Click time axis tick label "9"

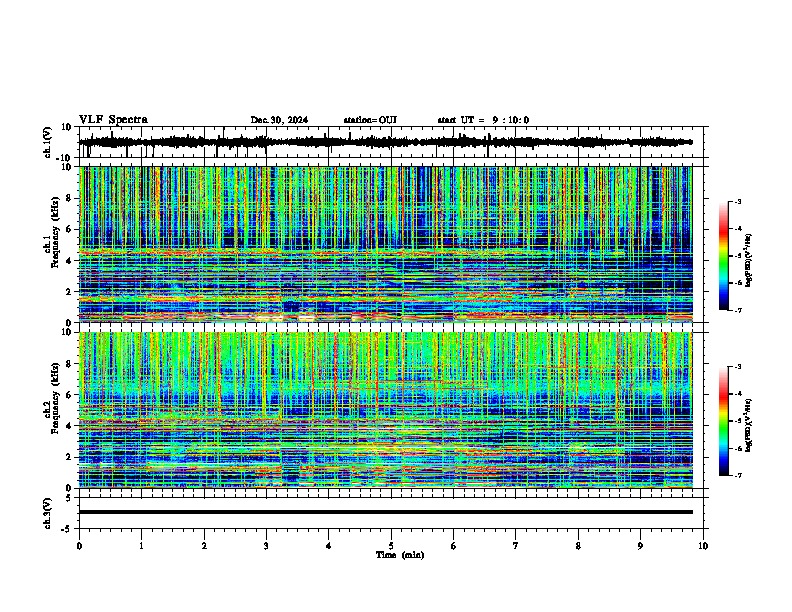click(640, 546)
